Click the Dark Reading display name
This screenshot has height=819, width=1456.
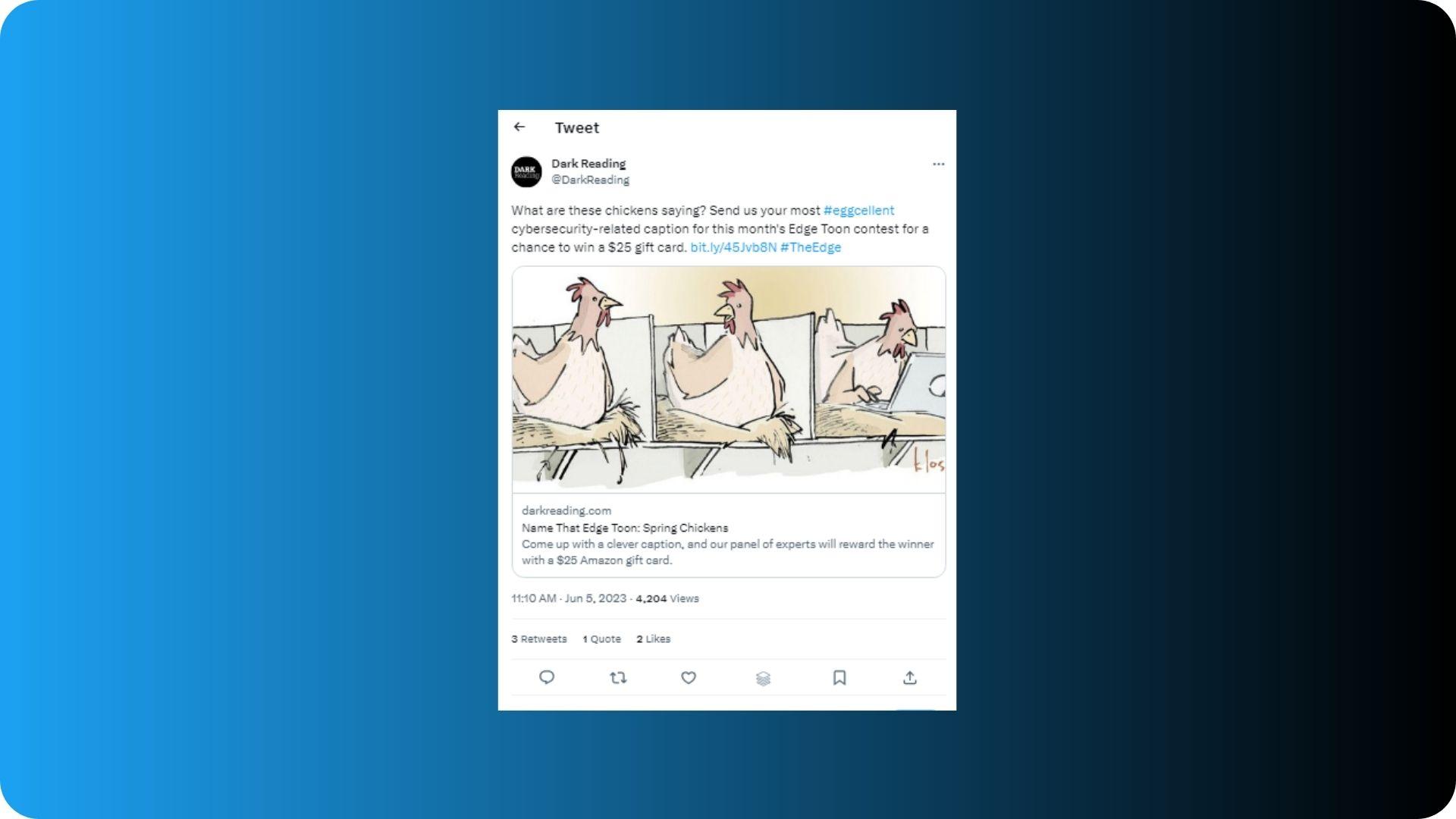[588, 164]
